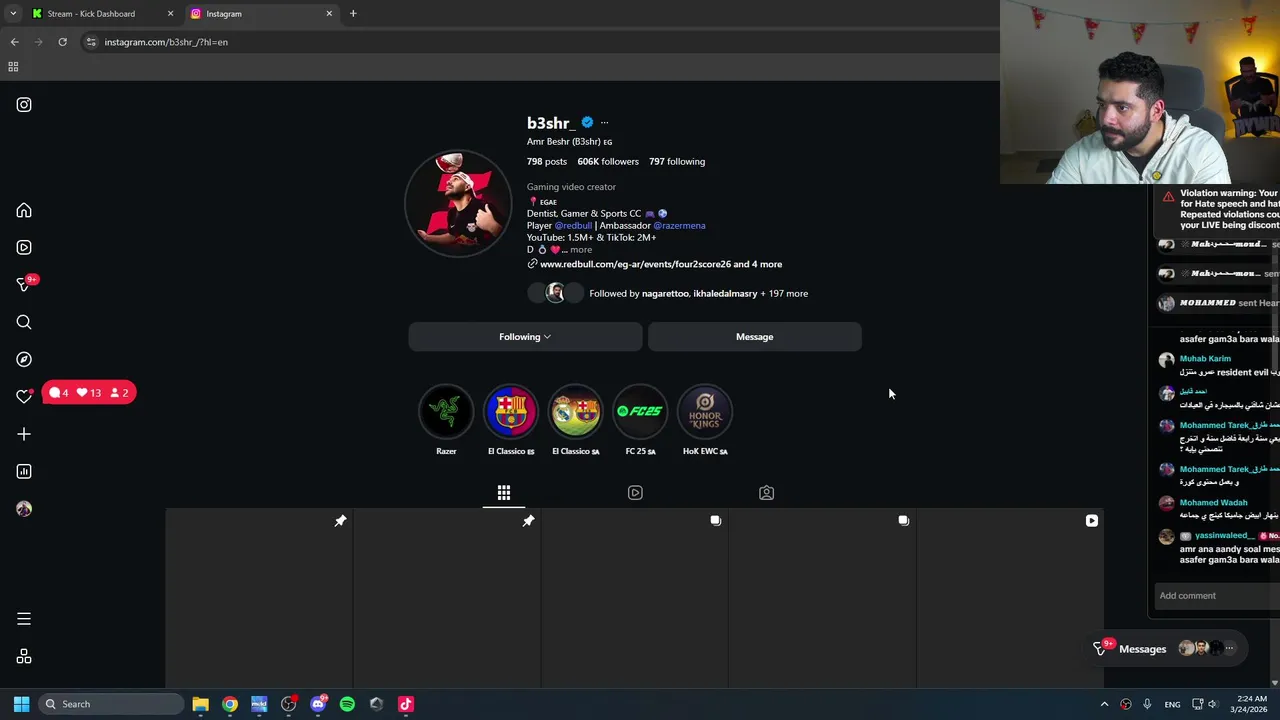Screen dimensions: 1280x720
Task: Open the 797 following list
Action: [x=677, y=161]
